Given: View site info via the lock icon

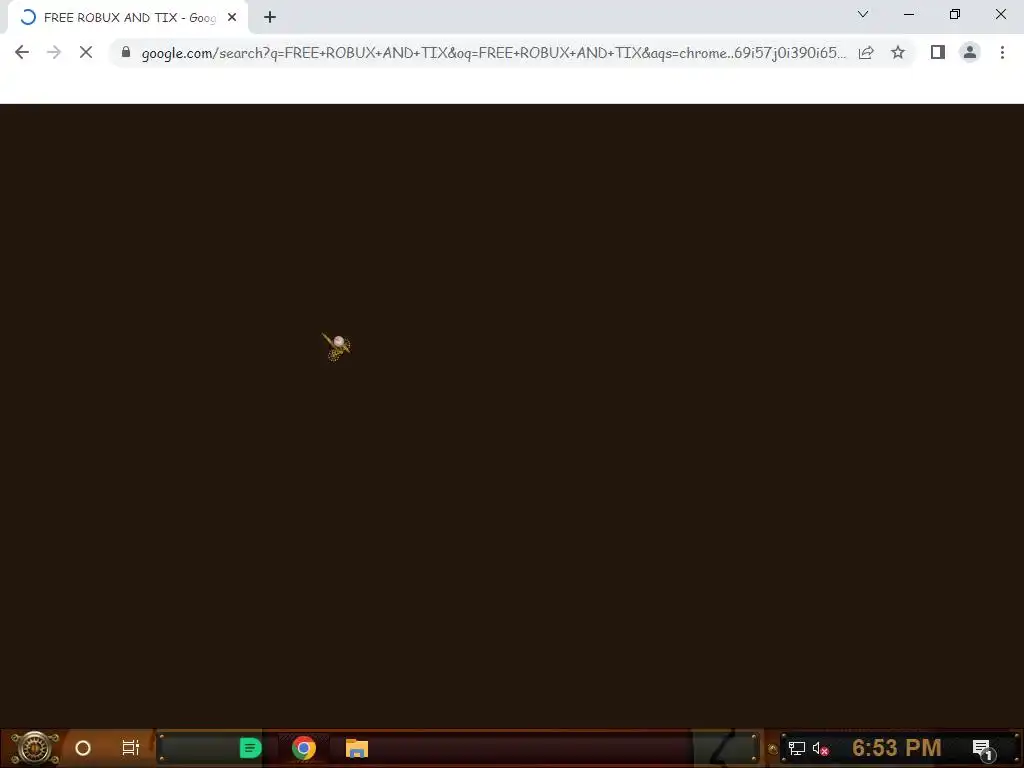Looking at the screenshot, I should tap(126, 52).
